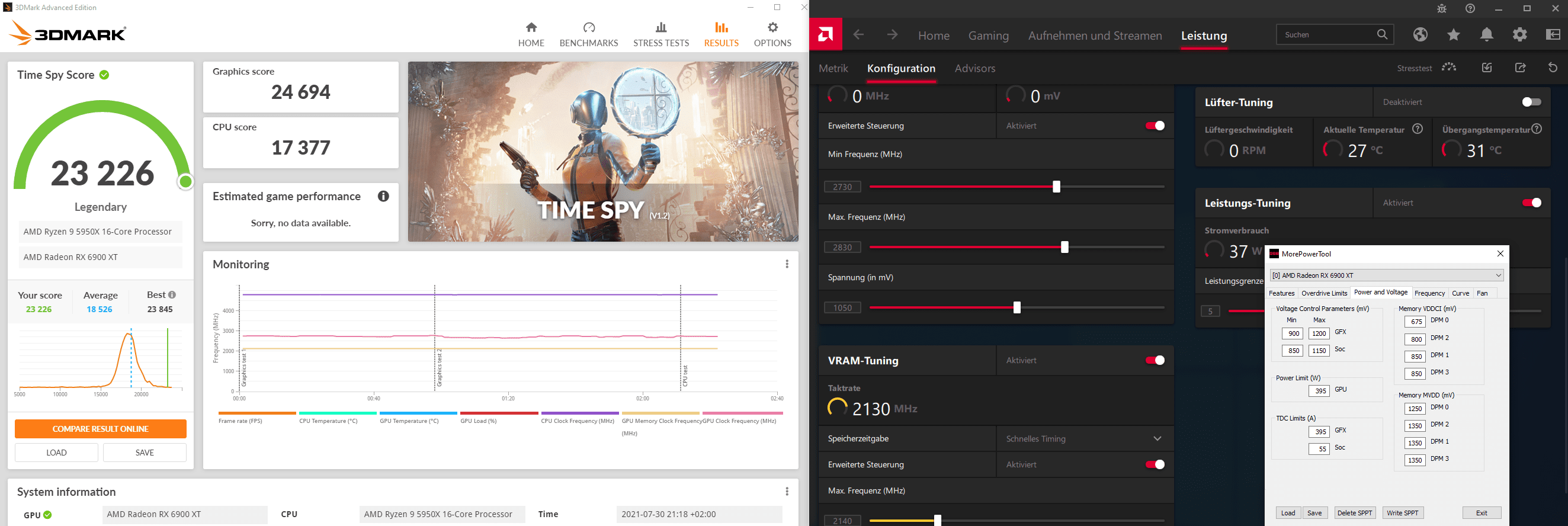Click the reset tuning circular-arrow icon
Screen dimensions: 1568x526
(1553, 68)
